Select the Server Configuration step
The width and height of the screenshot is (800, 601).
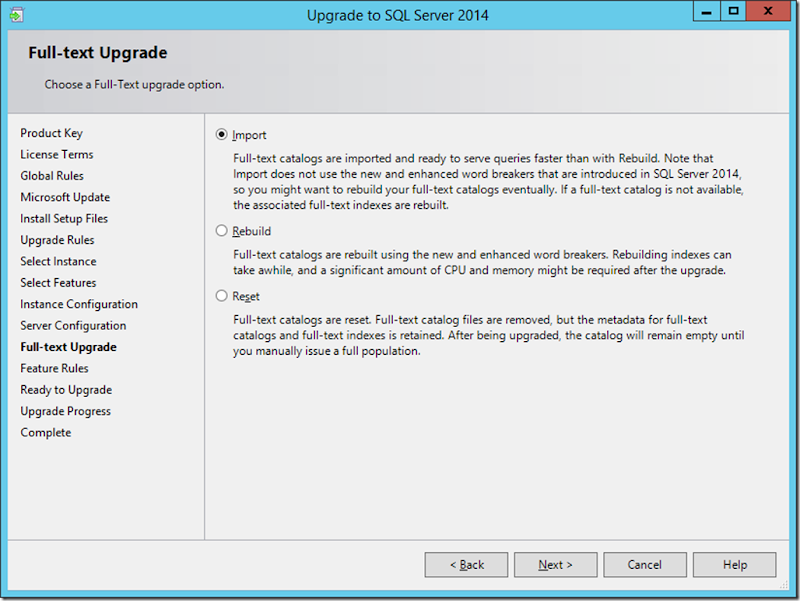(x=73, y=325)
